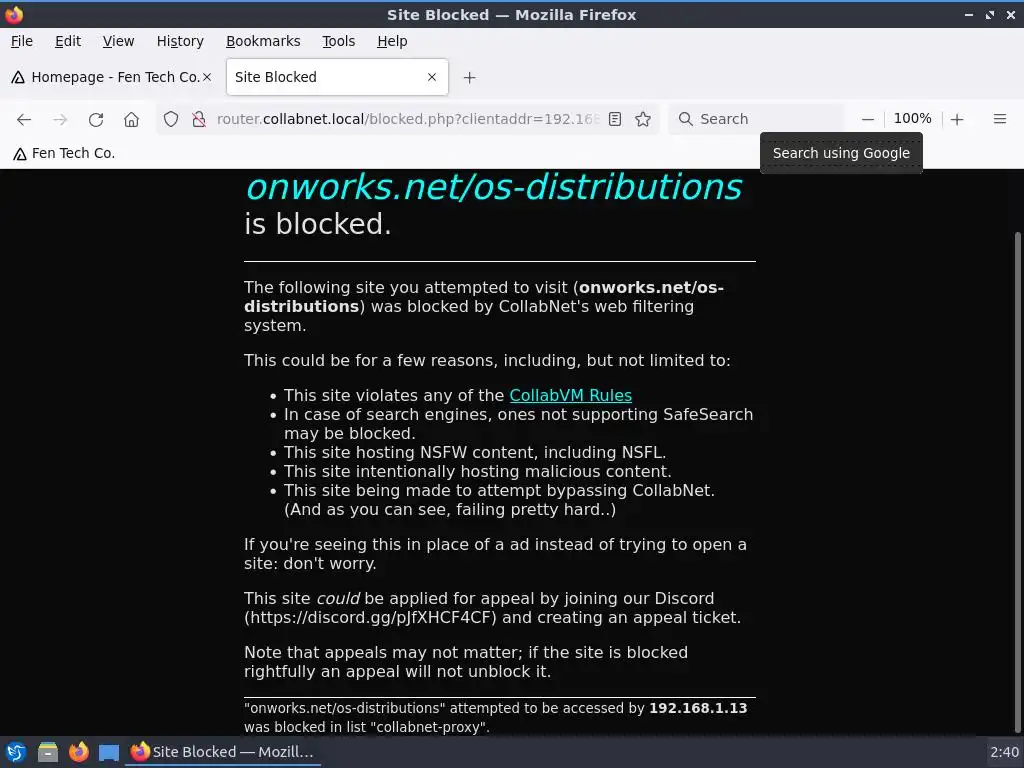Image resolution: width=1024 pixels, height=768 pixels.
Task: Click the blue desktop icon in the taskbar
Action: click(x=109, y=752)
